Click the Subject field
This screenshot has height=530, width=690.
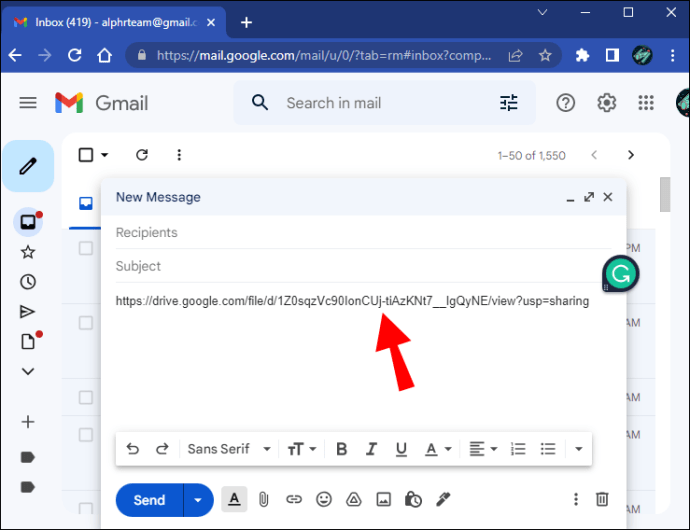click(x=363, y=266)
